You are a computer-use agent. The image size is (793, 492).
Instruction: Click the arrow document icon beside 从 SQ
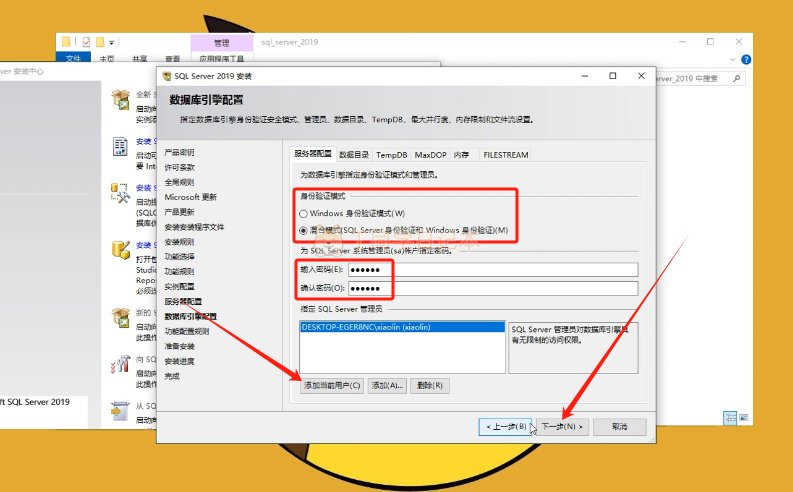(x=120, y=411)
